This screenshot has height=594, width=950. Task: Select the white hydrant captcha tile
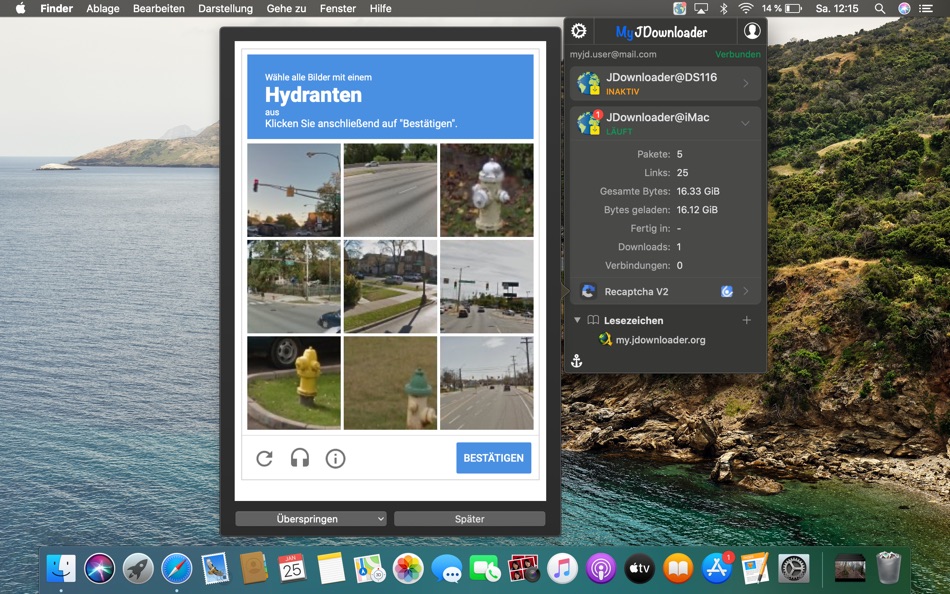click(487, 190)
